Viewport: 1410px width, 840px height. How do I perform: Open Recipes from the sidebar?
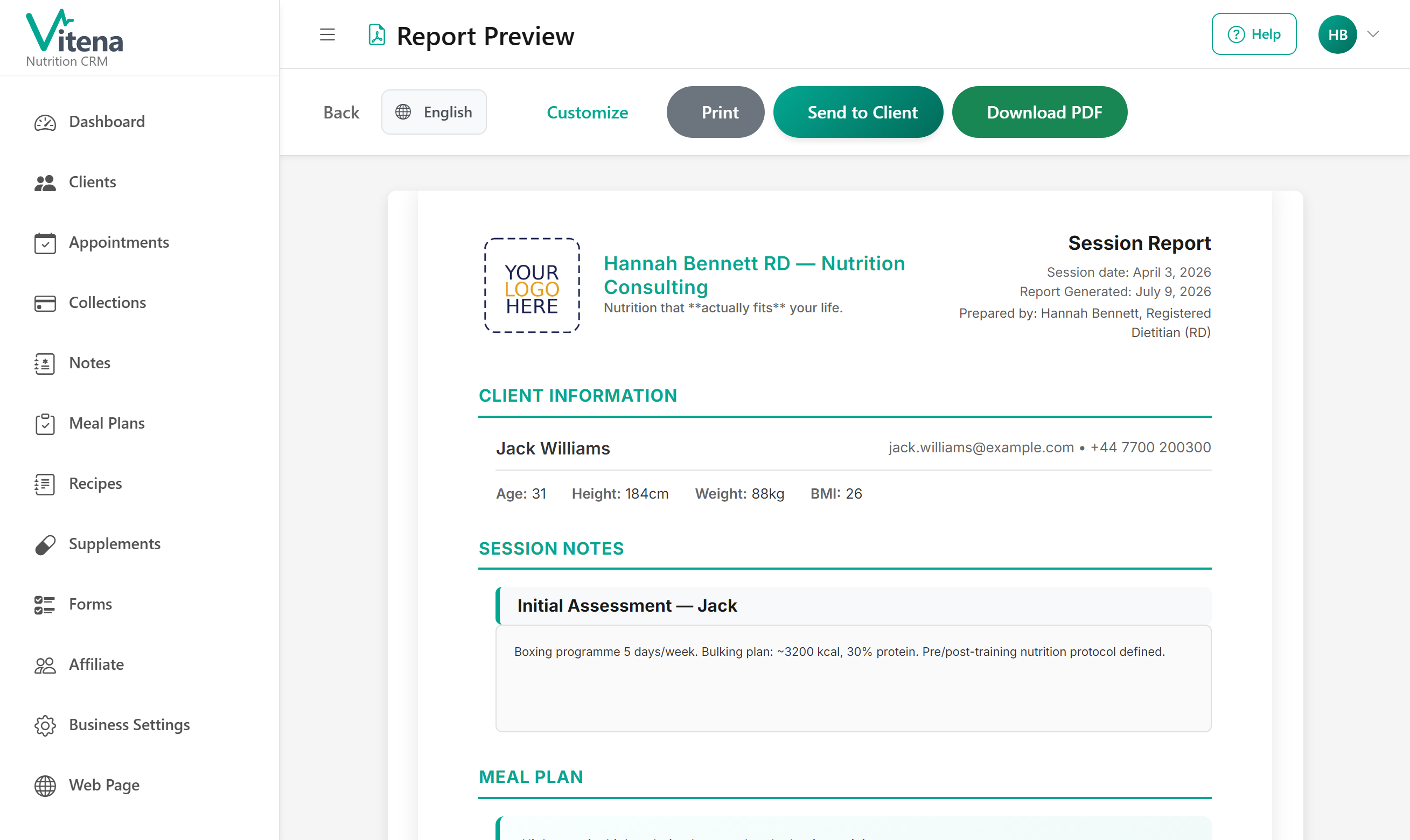click(95, 484)
